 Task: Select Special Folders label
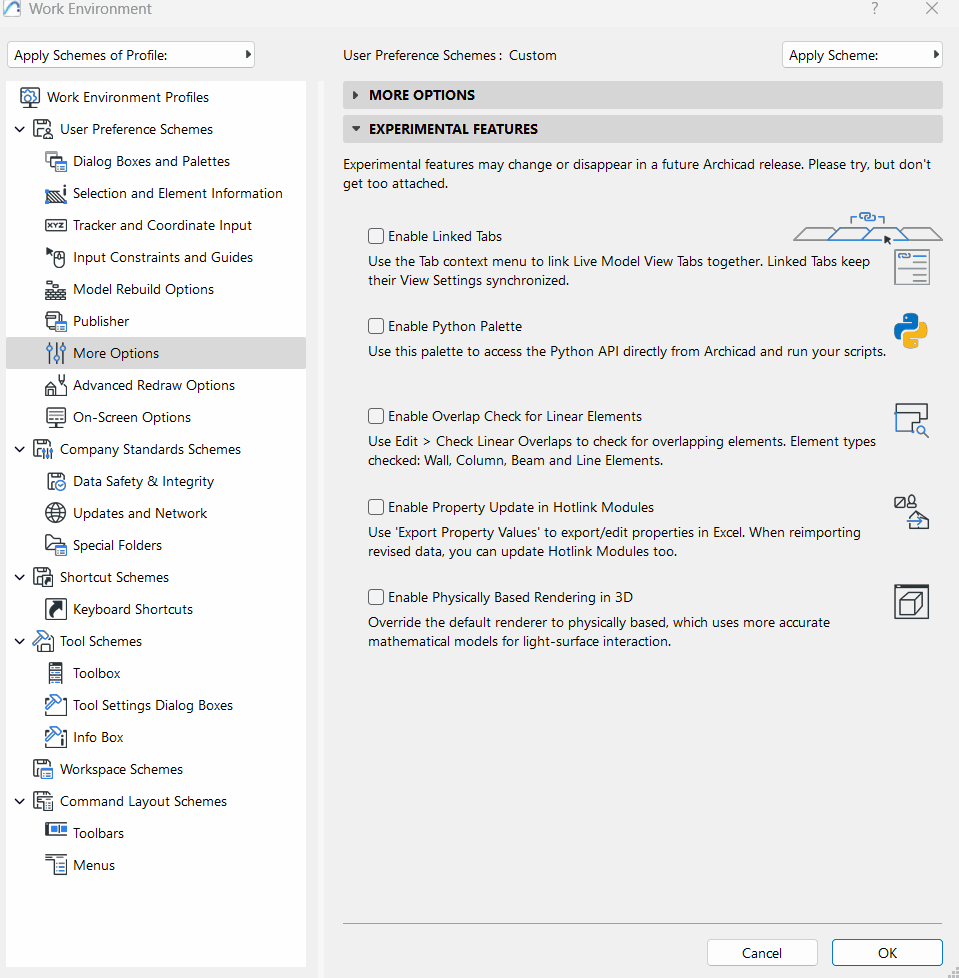click(117, 545)
